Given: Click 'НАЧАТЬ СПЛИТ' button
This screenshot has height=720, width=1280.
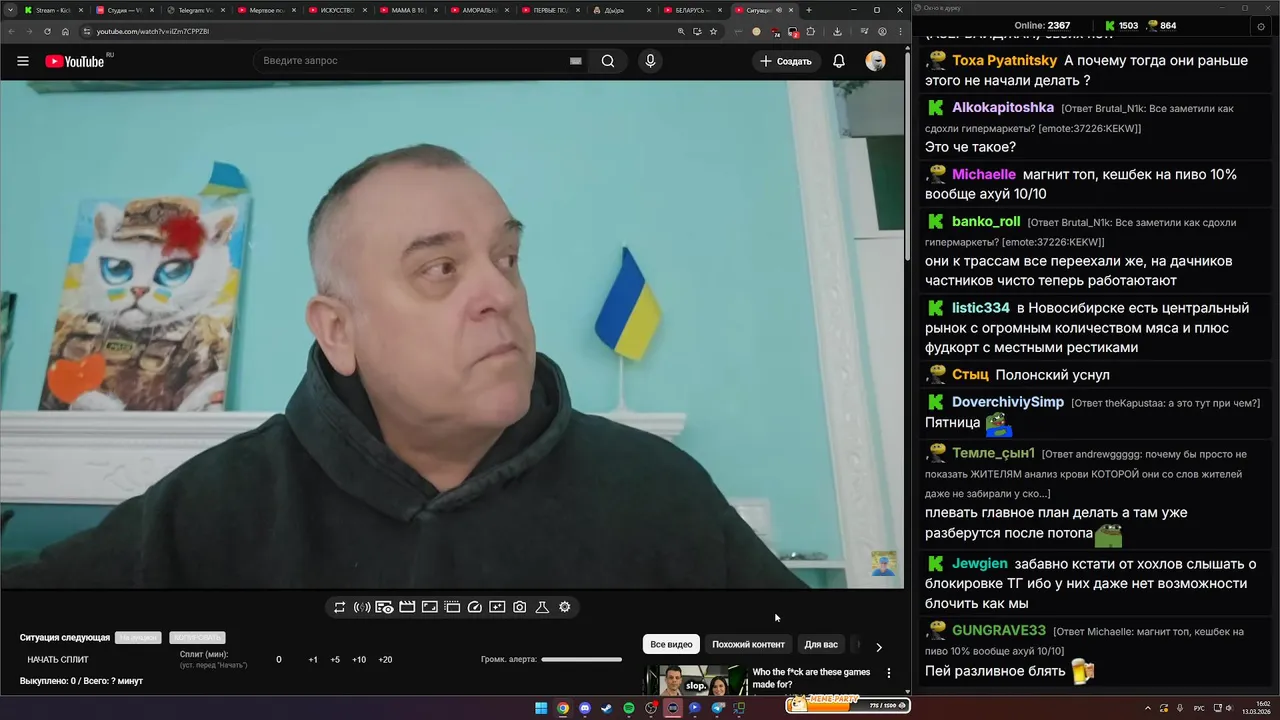Looking at the screenshot, I should point(58,660).
